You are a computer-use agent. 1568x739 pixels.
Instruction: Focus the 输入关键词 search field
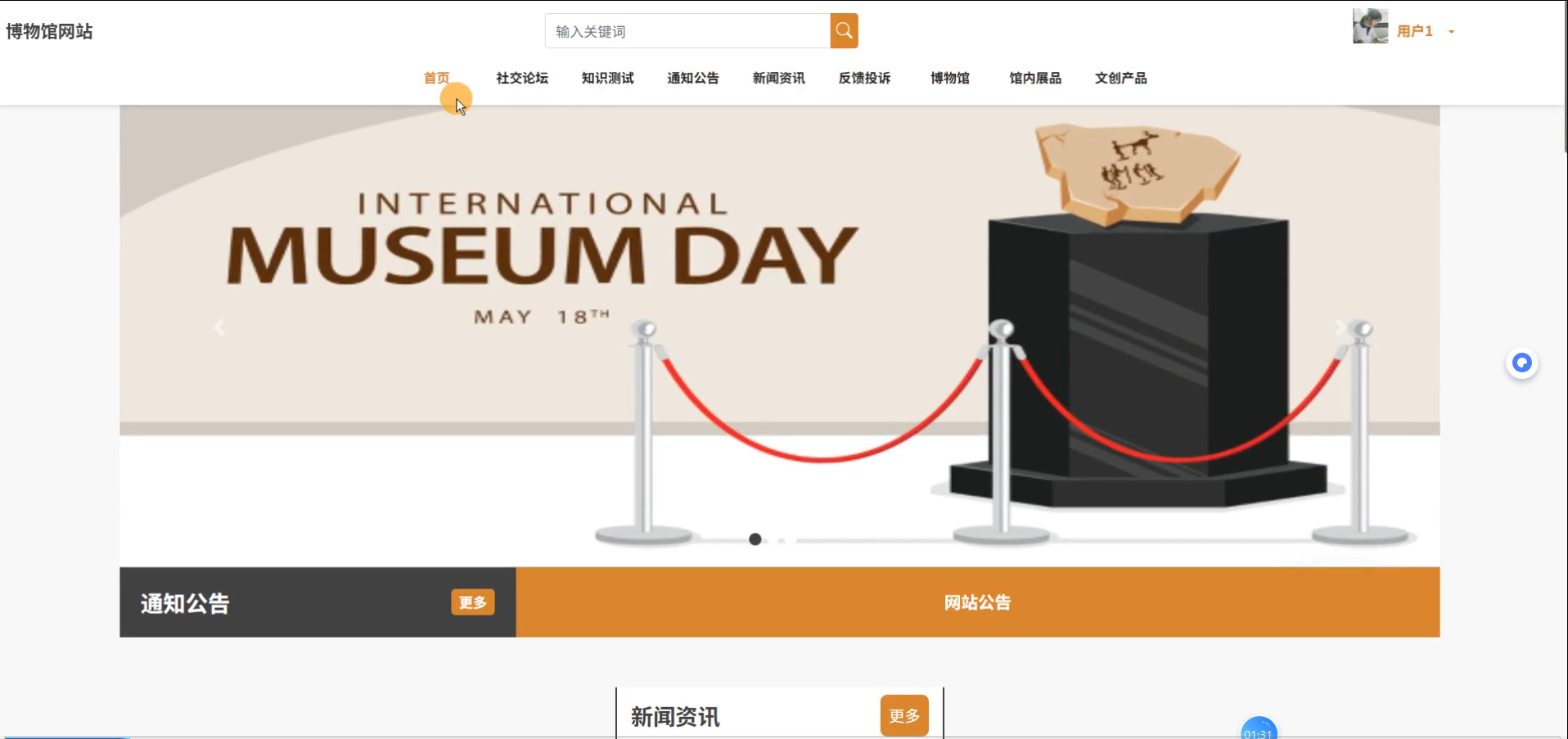click(687, 31)
